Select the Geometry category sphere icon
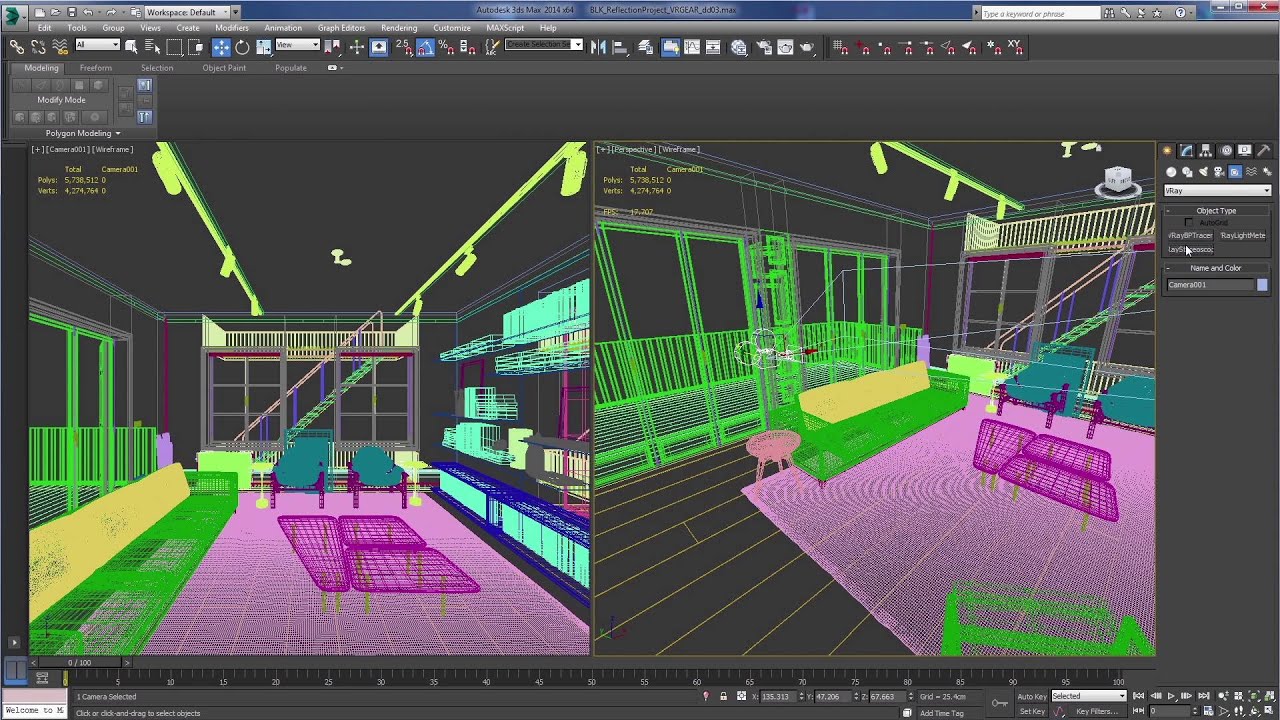 point(1172,172)
